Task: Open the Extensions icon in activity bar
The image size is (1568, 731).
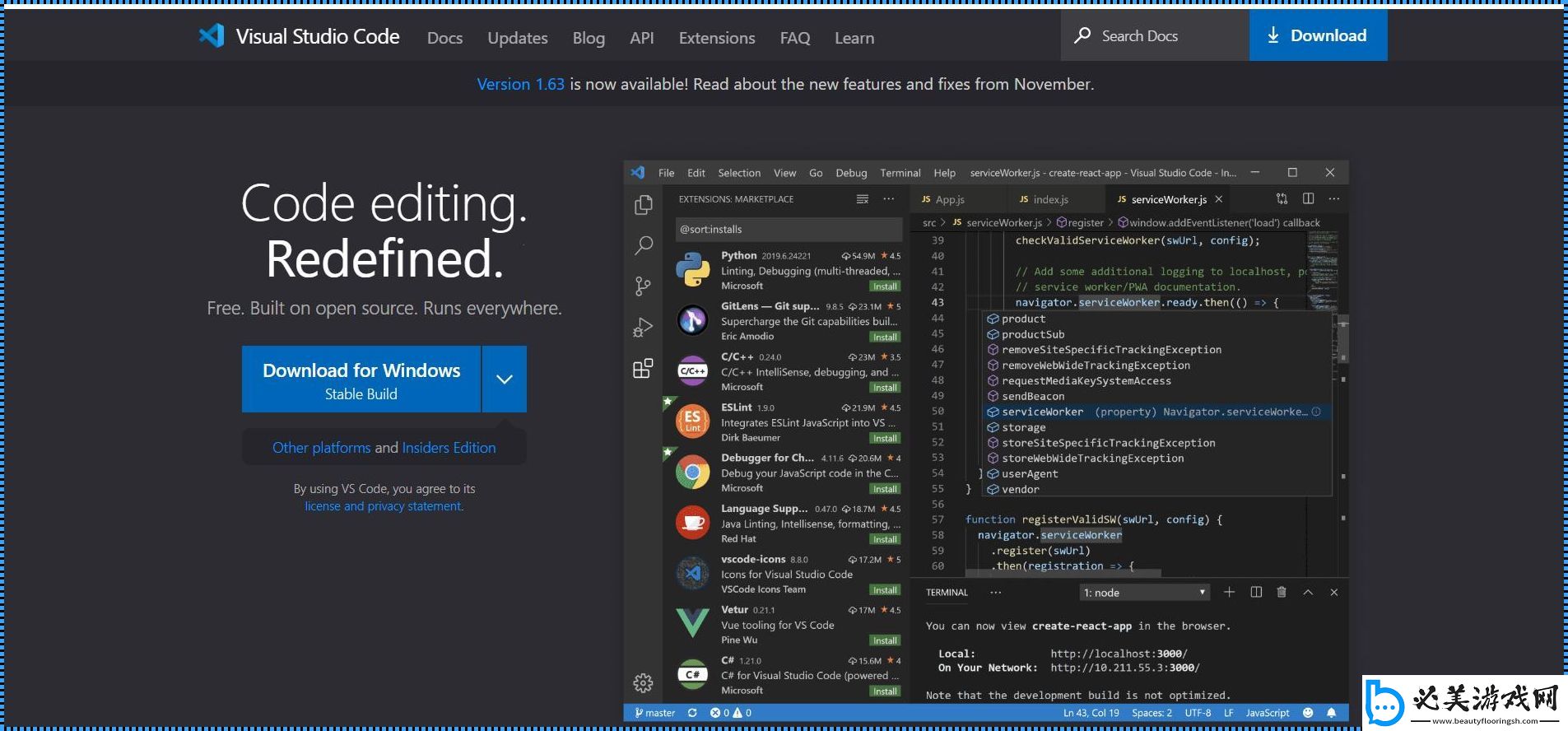Action: point(644,368)
